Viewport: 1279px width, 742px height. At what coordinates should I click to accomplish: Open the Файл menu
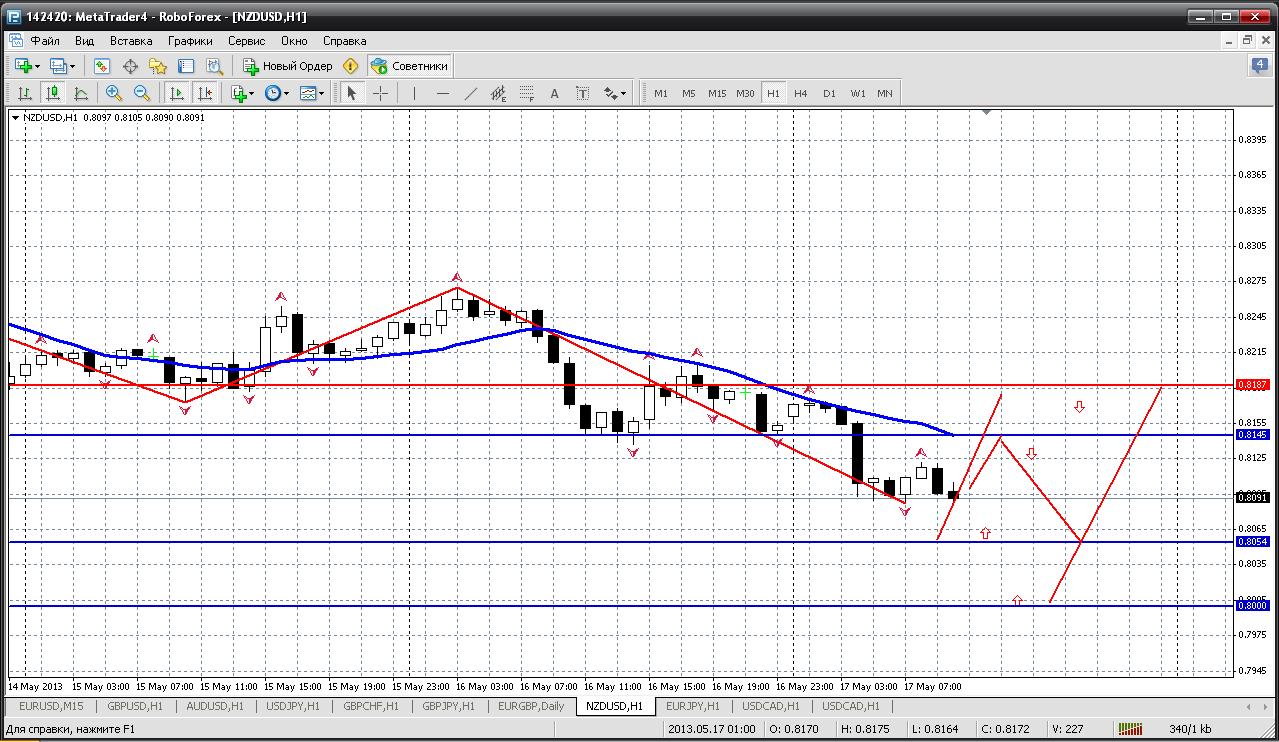tap(45, 41)
